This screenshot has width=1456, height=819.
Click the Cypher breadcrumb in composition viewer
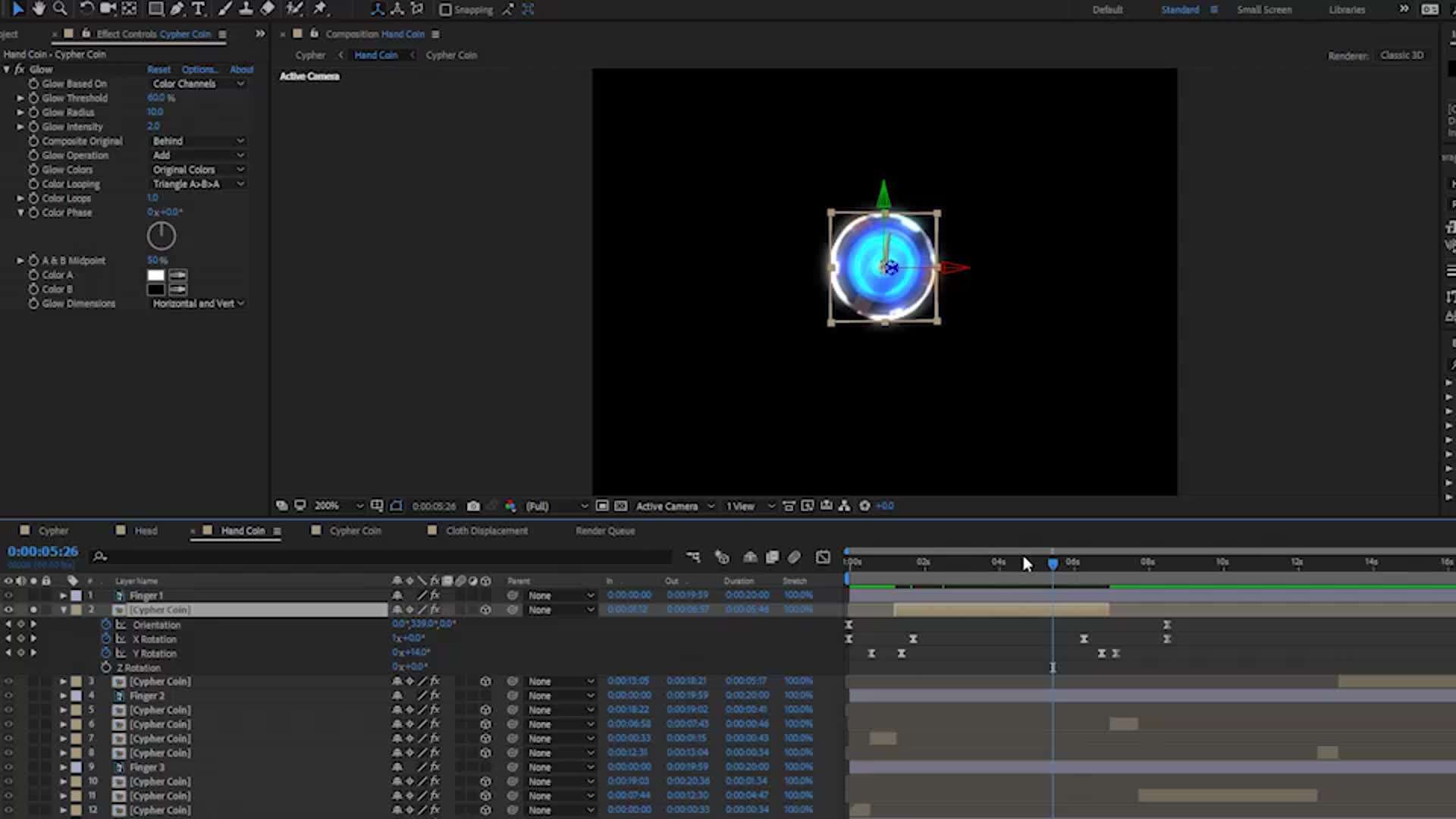click(310, 55)
